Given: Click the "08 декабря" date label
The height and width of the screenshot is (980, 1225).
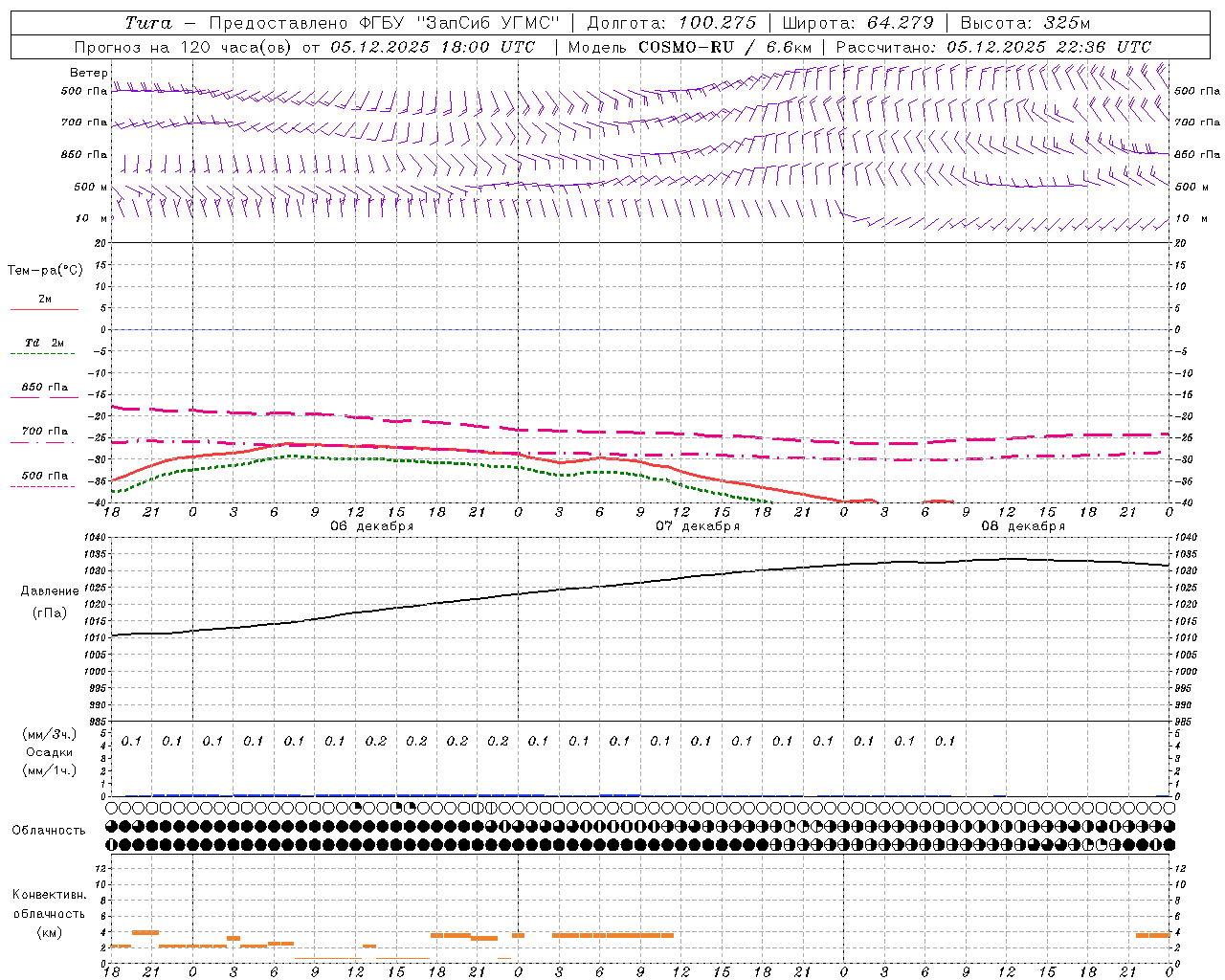Looking at the screenshot, I should pos(1023,526).
